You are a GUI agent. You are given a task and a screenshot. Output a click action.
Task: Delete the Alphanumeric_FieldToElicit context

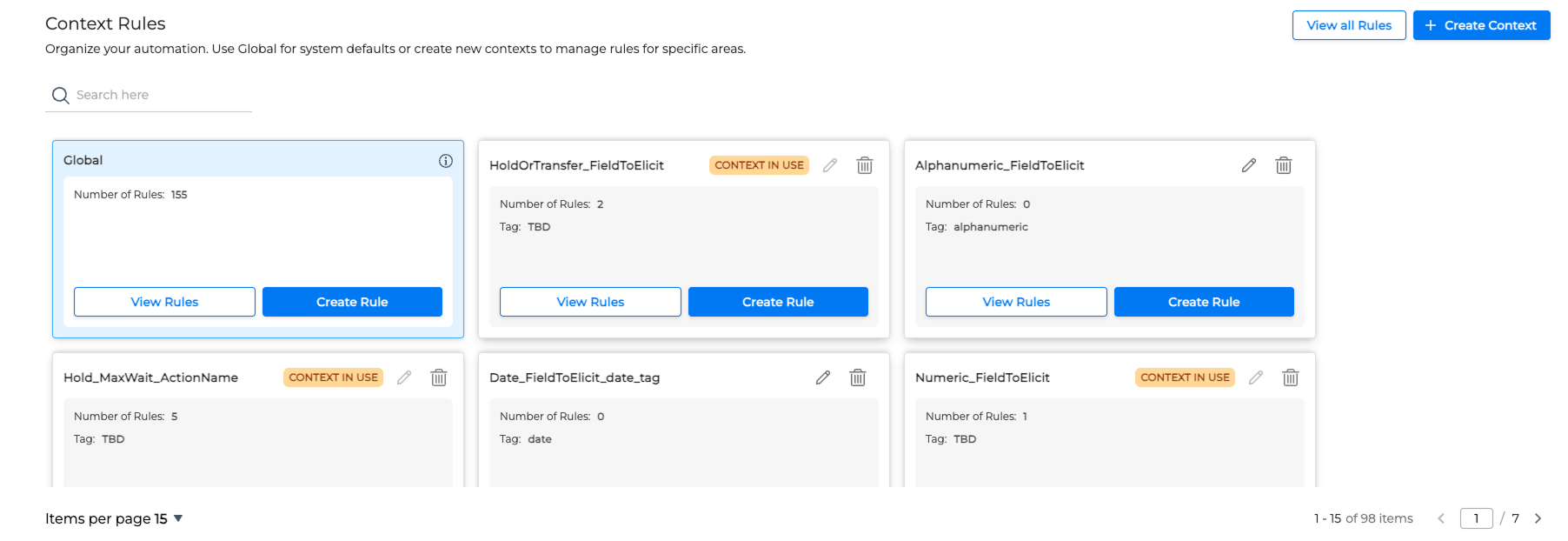pos(1284,165)
